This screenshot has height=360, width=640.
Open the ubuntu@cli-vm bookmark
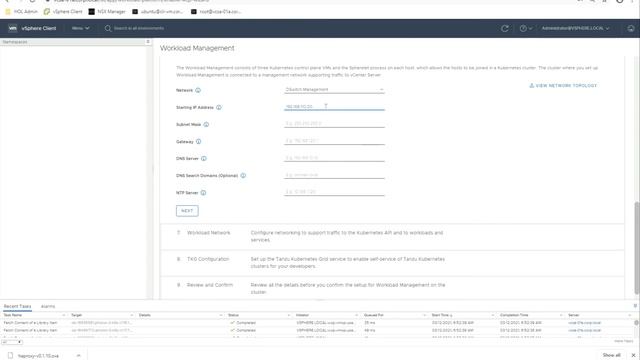[x=158, y=12]
